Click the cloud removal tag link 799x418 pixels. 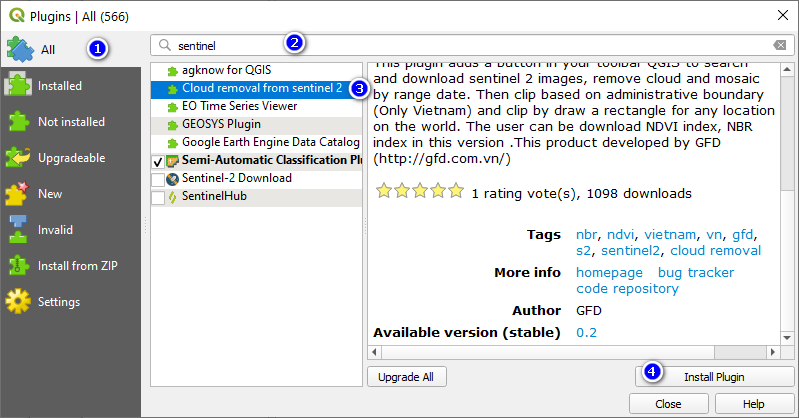point(715,251)
